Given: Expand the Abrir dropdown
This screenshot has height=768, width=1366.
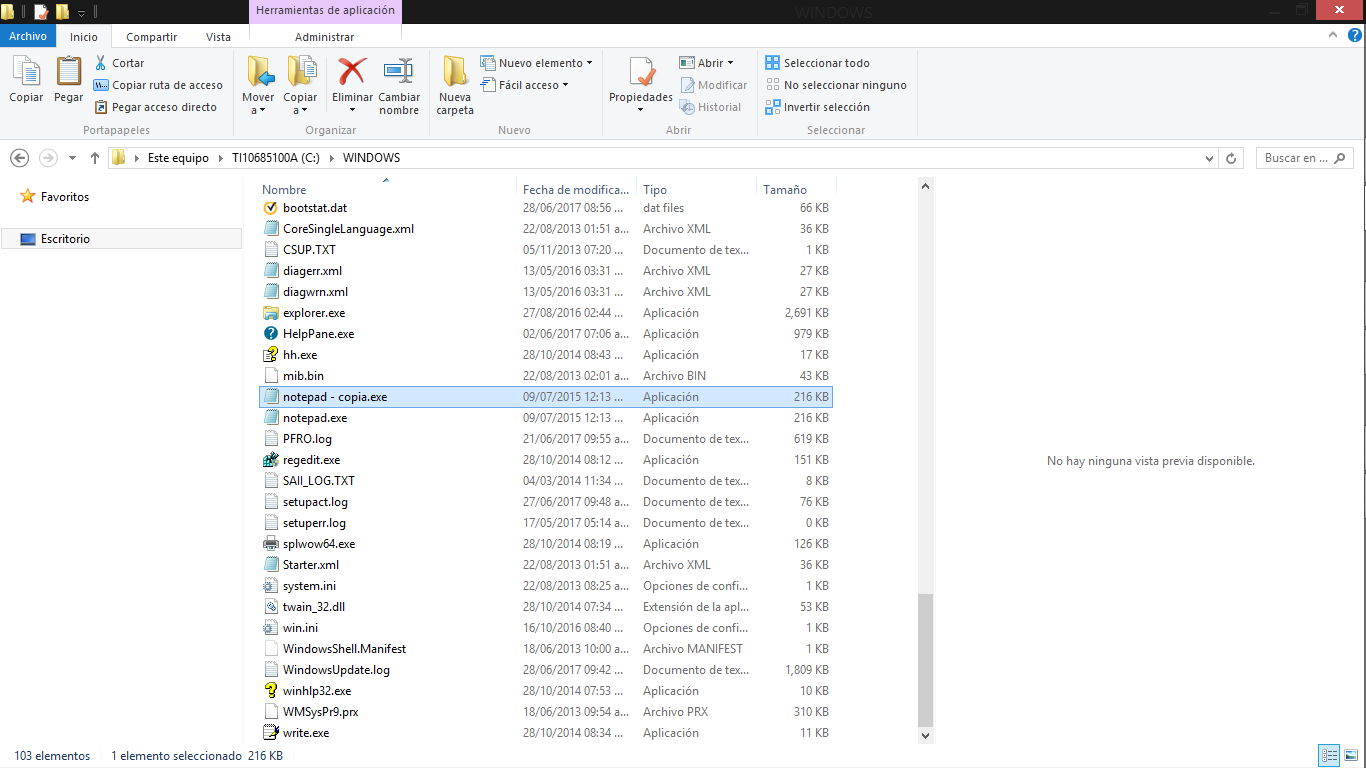Looking at the screenshot, I should pos(730,63).
